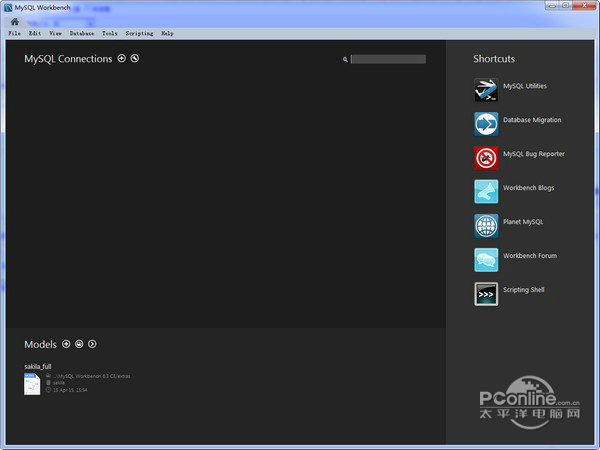The width and height of the screenshot is (600, 450).
Task: Select the sakila_full model name
Action: (38, 367)
